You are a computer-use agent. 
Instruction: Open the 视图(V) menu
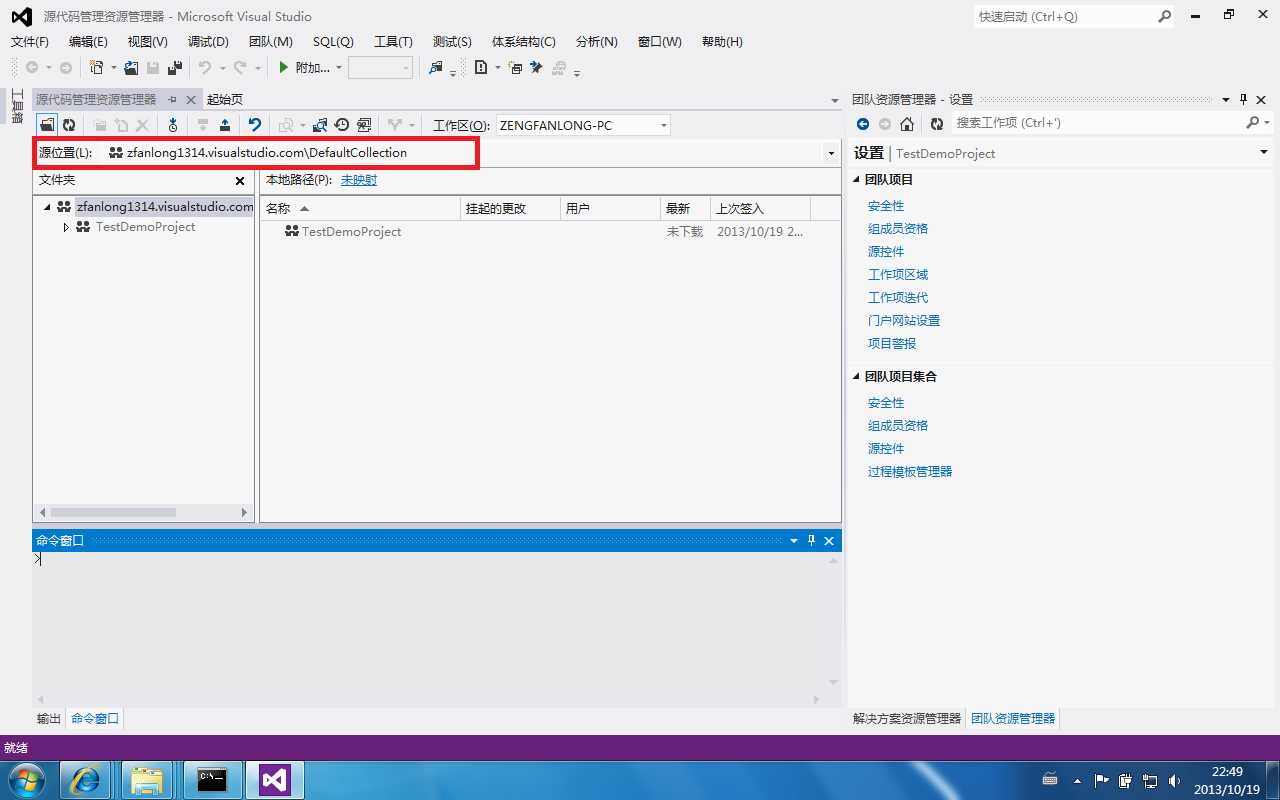(148, 42)
